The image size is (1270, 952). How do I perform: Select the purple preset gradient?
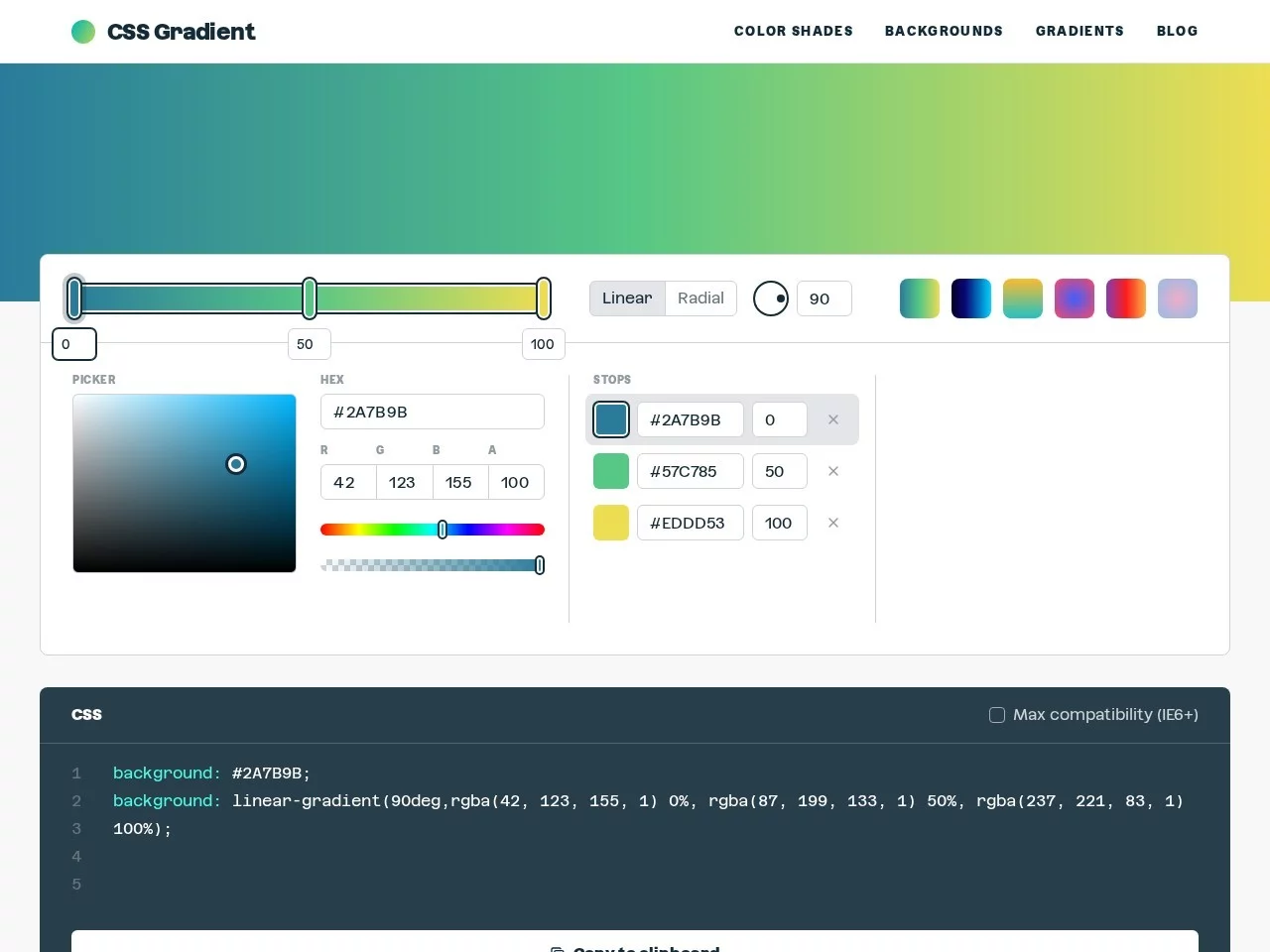pyautogui.click(x=1075, y=298)
